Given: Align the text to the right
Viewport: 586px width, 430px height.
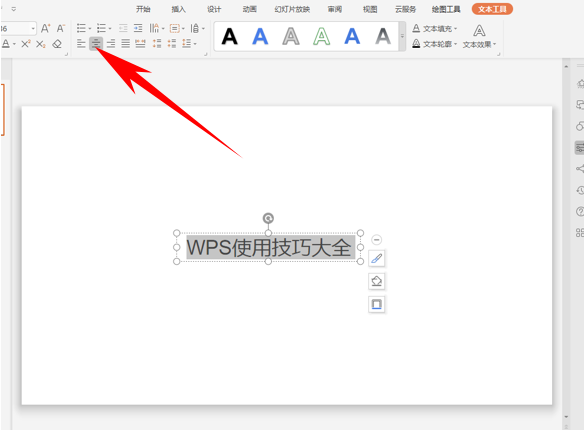Looking at the screenshot, I should [x=111, y=44].
